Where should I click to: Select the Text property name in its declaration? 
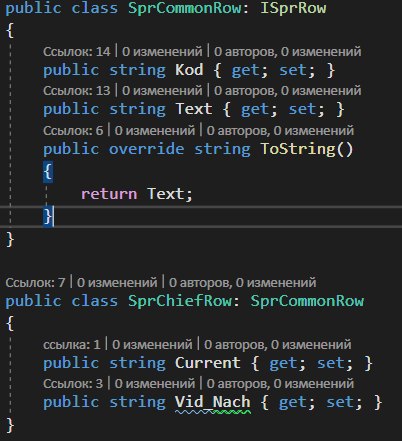[x=194, y=109]
